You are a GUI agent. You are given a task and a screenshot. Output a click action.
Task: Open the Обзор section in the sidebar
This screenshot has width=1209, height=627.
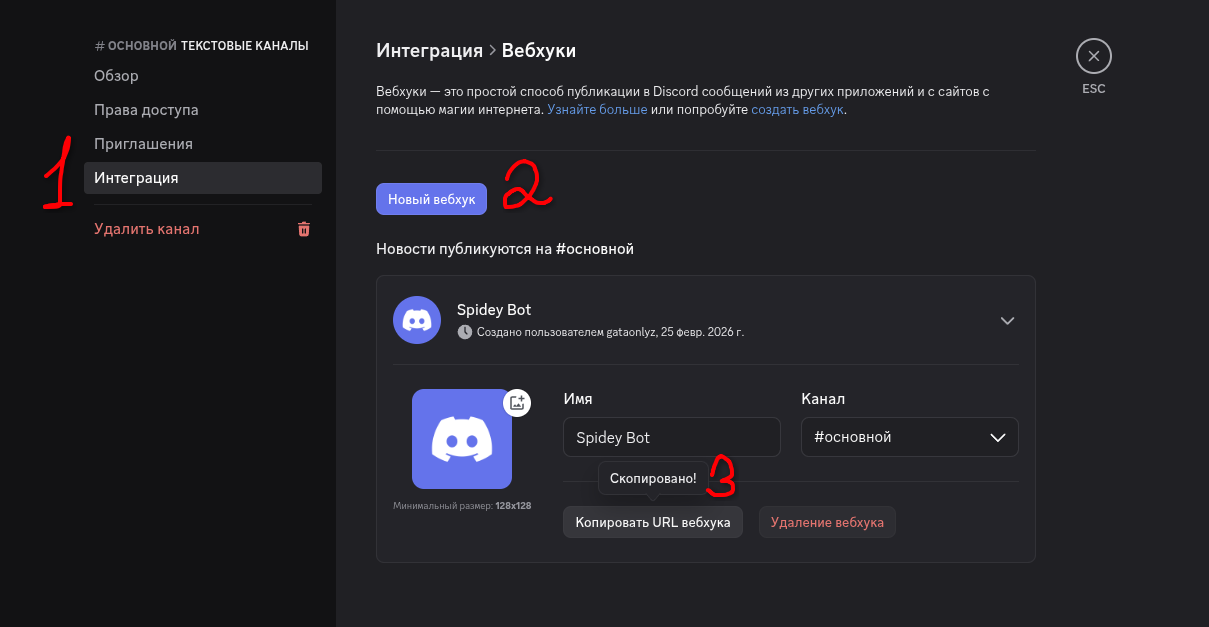(116, 76)
